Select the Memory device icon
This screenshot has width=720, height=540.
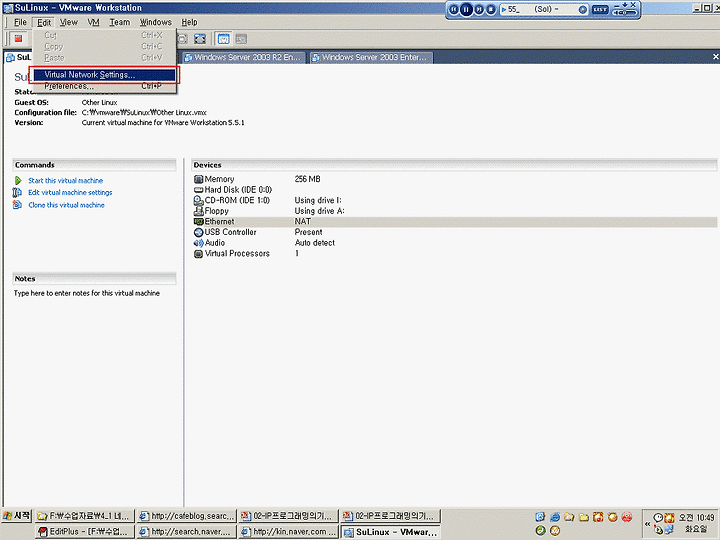(198, 179)
